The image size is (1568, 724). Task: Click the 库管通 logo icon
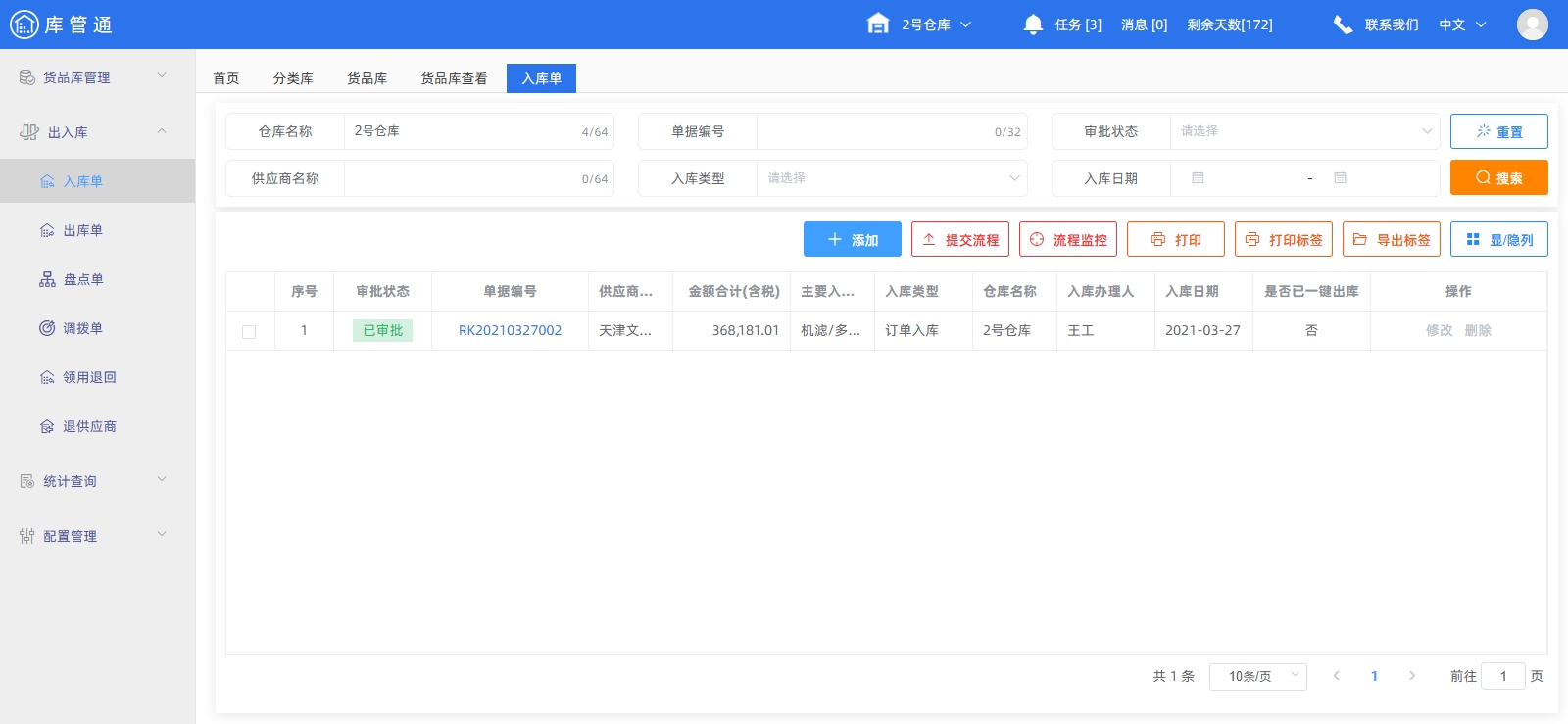coord(24,24)
